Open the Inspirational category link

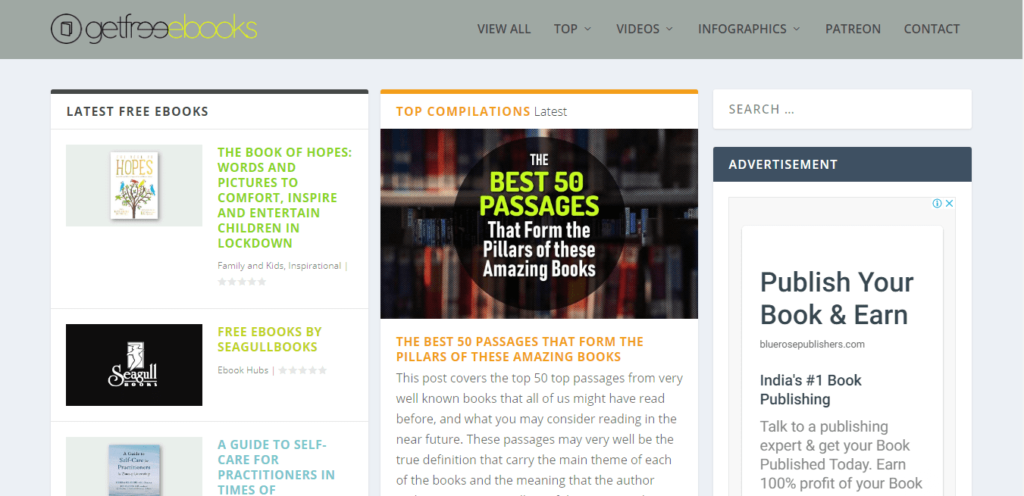[x=315, y=266]
